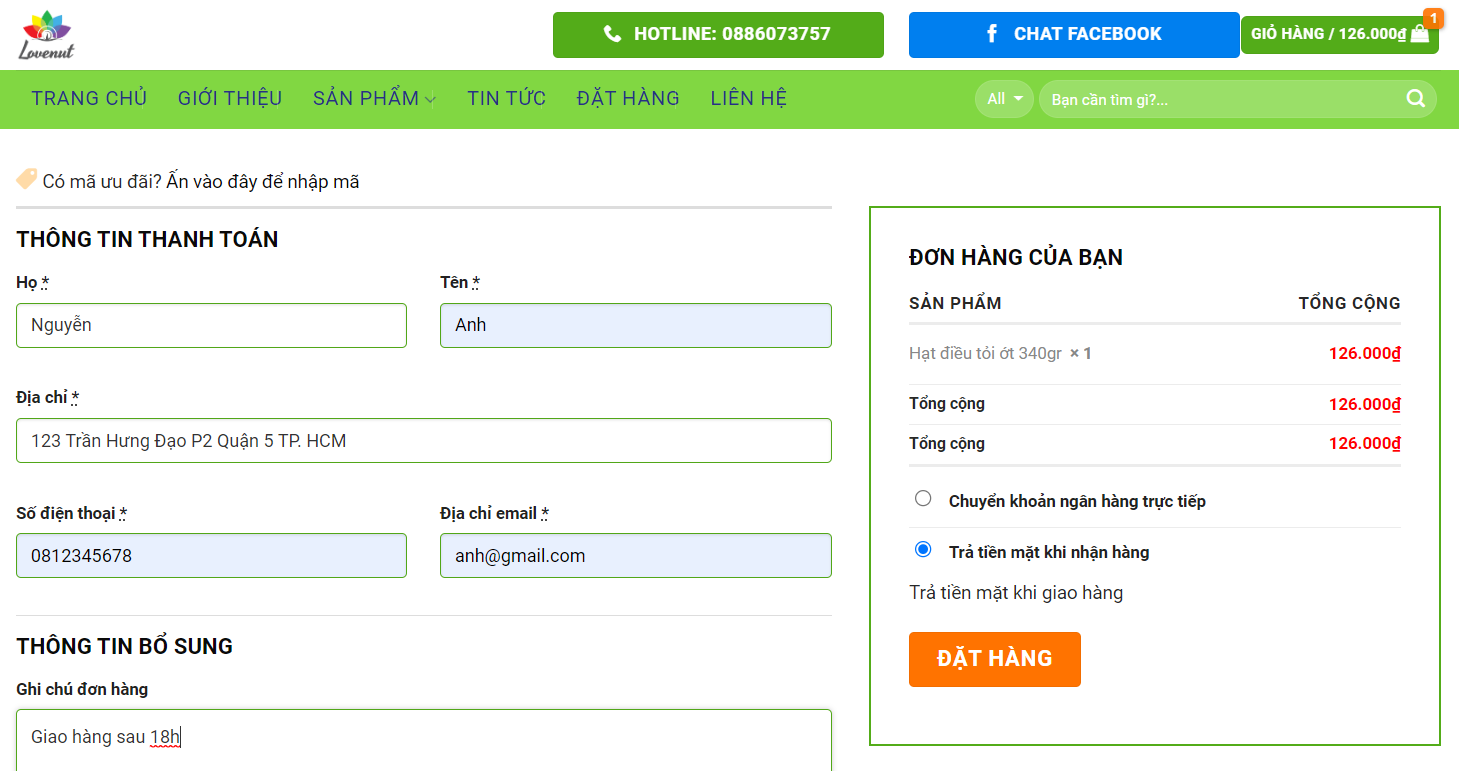This screenshot has width=1459, height=771.
Task: Open the Giới Thiệu menu page
Action: [x=230, y=98]
